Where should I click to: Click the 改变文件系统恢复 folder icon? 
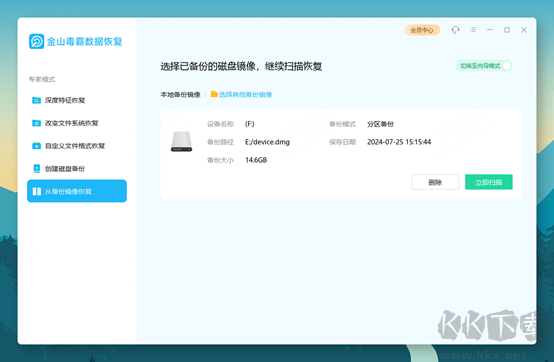[x=36, y=123]
